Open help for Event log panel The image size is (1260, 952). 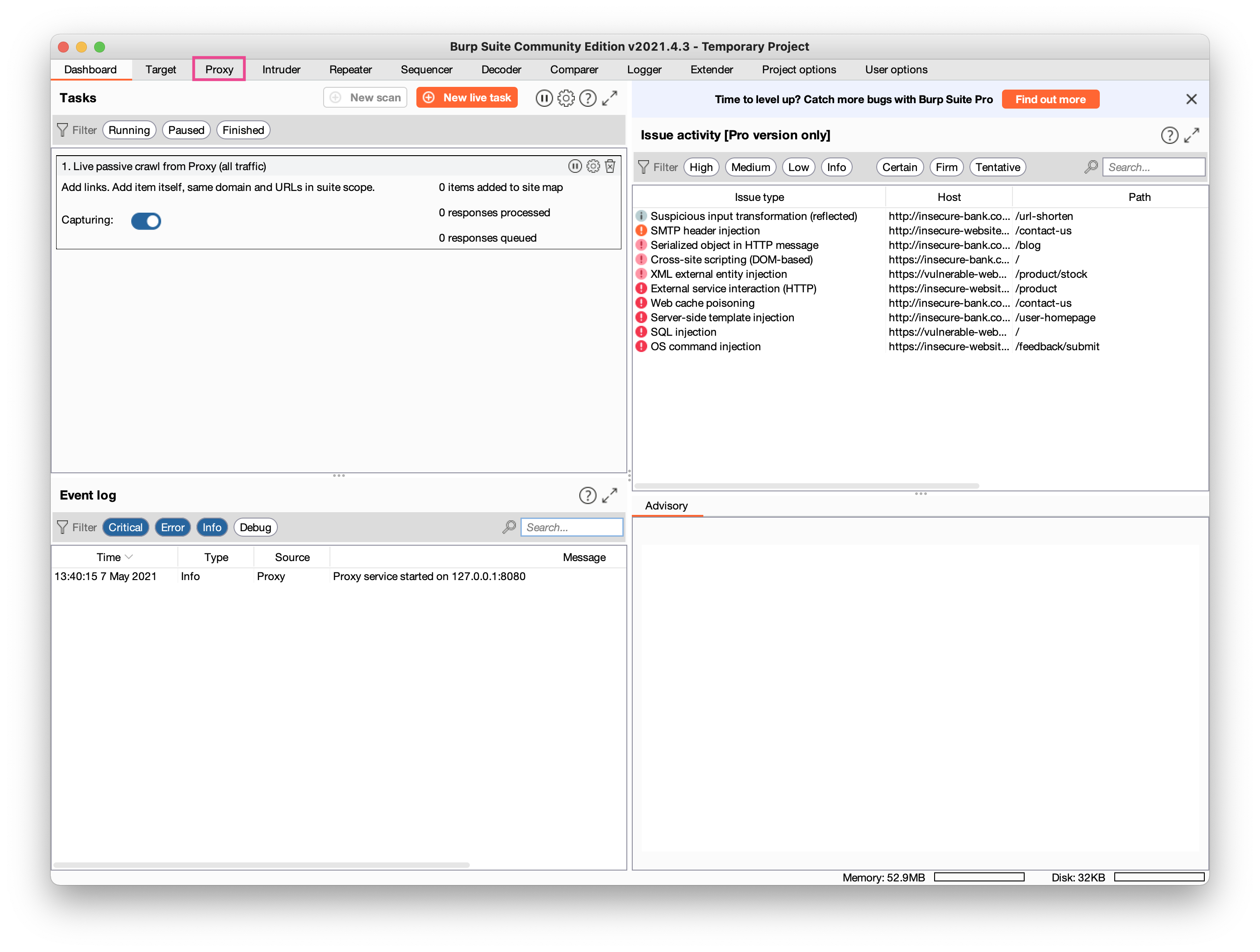coord(587,495)
